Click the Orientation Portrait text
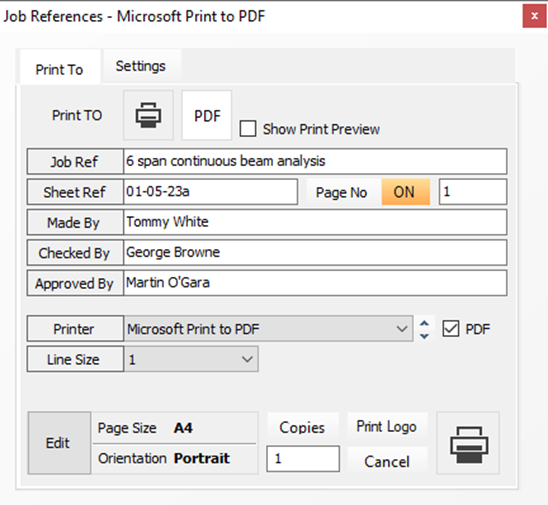548x505 pixels. click(164, 458)
